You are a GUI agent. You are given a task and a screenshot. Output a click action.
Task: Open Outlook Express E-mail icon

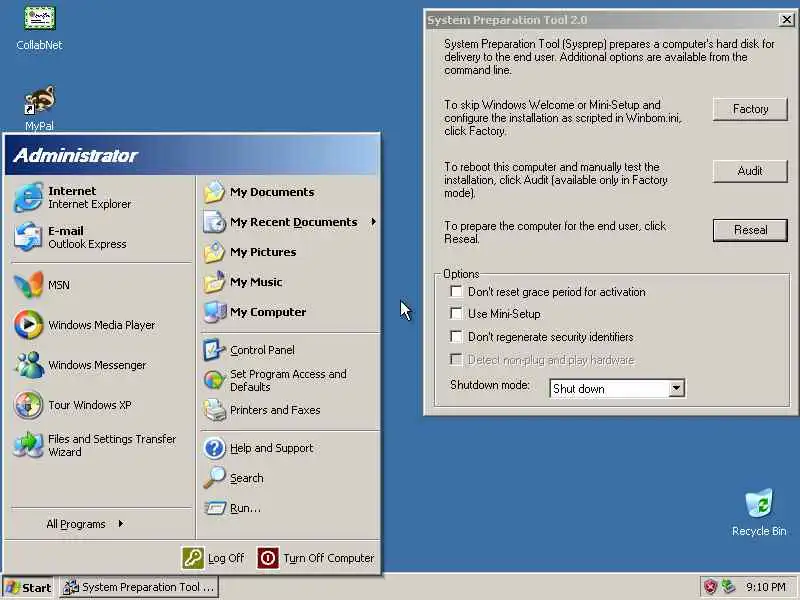click(x=28, y=237)
